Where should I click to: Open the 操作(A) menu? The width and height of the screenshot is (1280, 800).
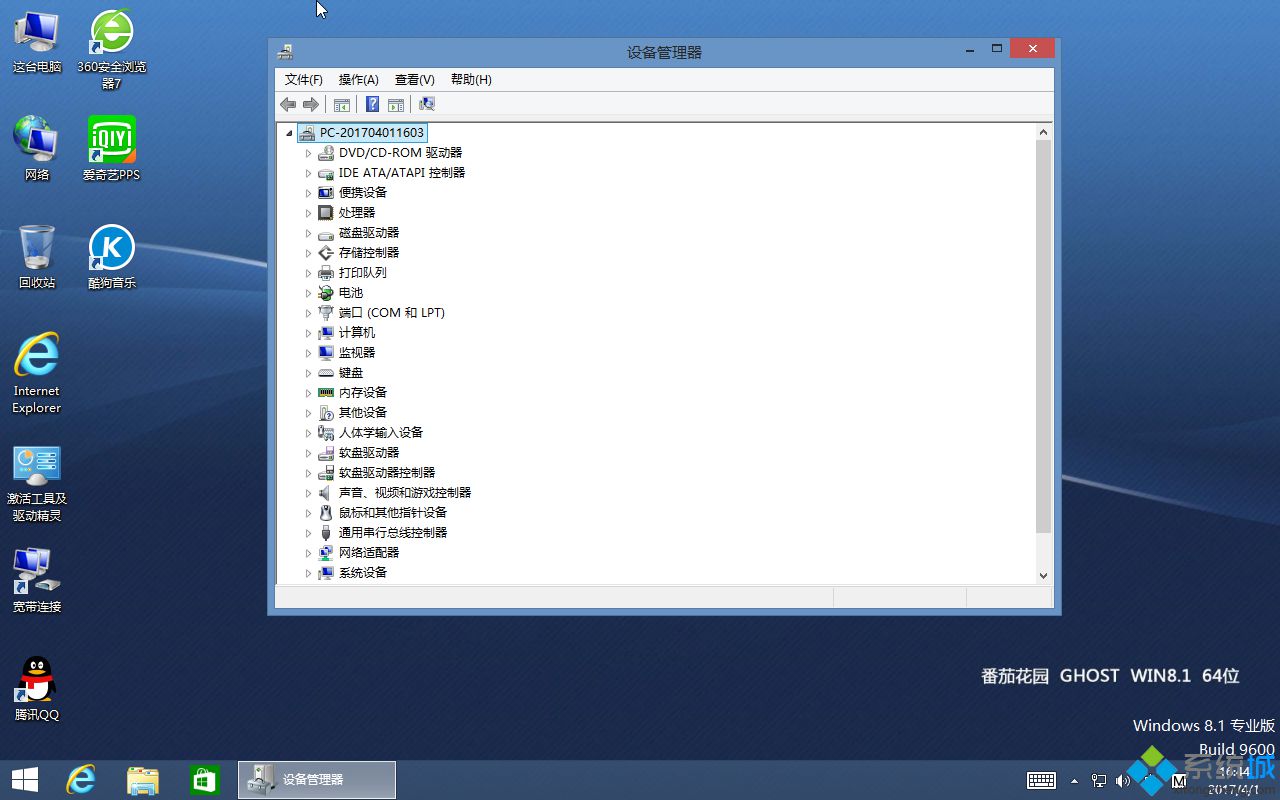(x=359, y=80)
